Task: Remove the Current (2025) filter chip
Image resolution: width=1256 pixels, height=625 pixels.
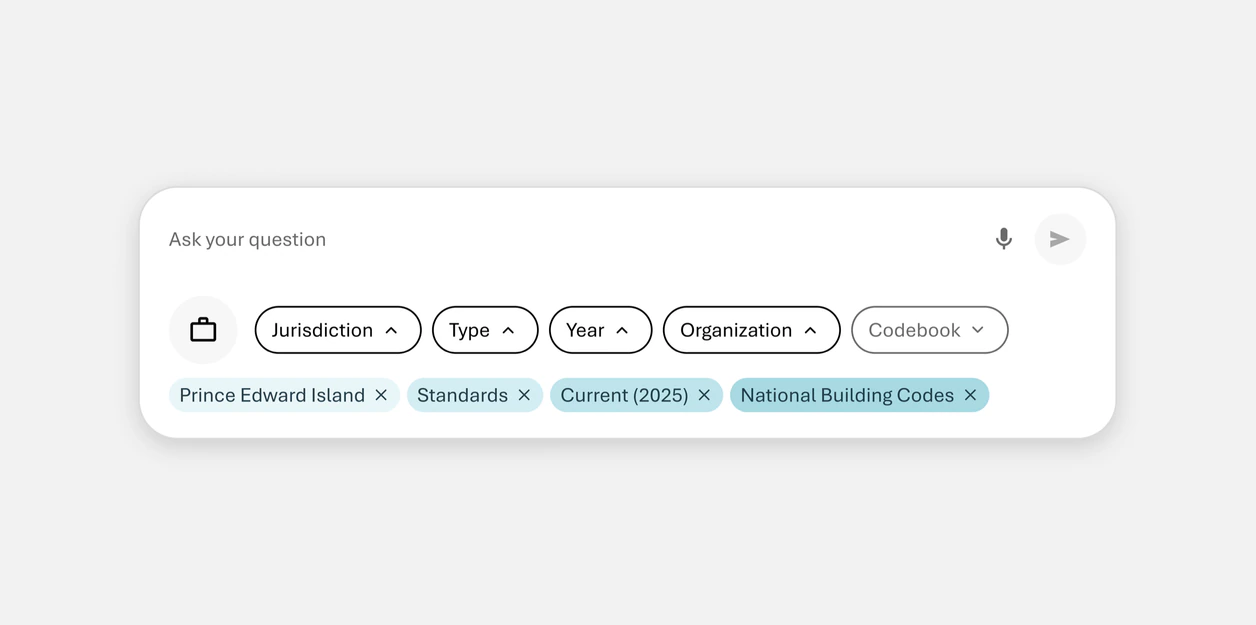Action: (704, 395)
